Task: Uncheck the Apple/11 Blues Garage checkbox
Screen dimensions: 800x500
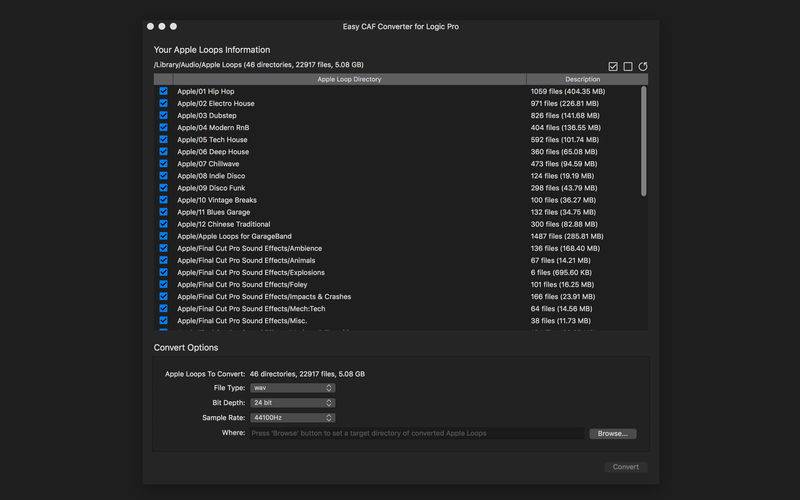Action: tap(163, 212)
